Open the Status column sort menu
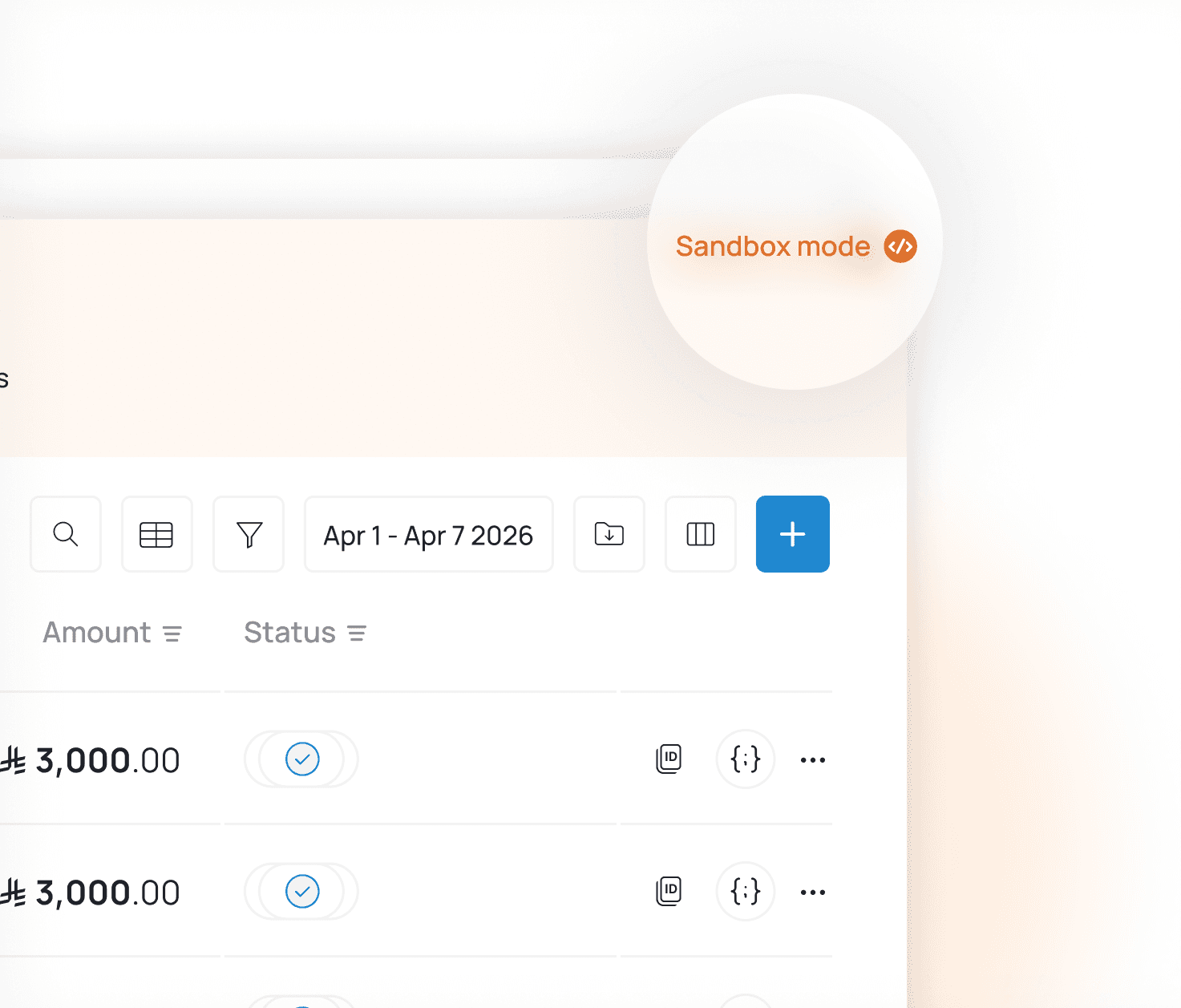This screenshot has width=1181, height=1008. [x=357, y=634]
